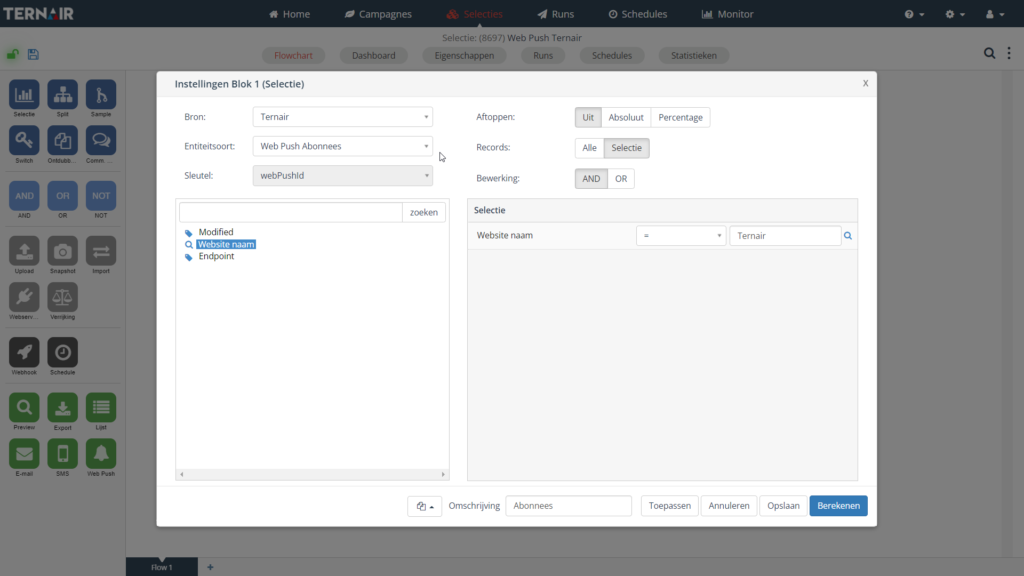
Task: Select the Switch block icon
Action: coord(24,140)
